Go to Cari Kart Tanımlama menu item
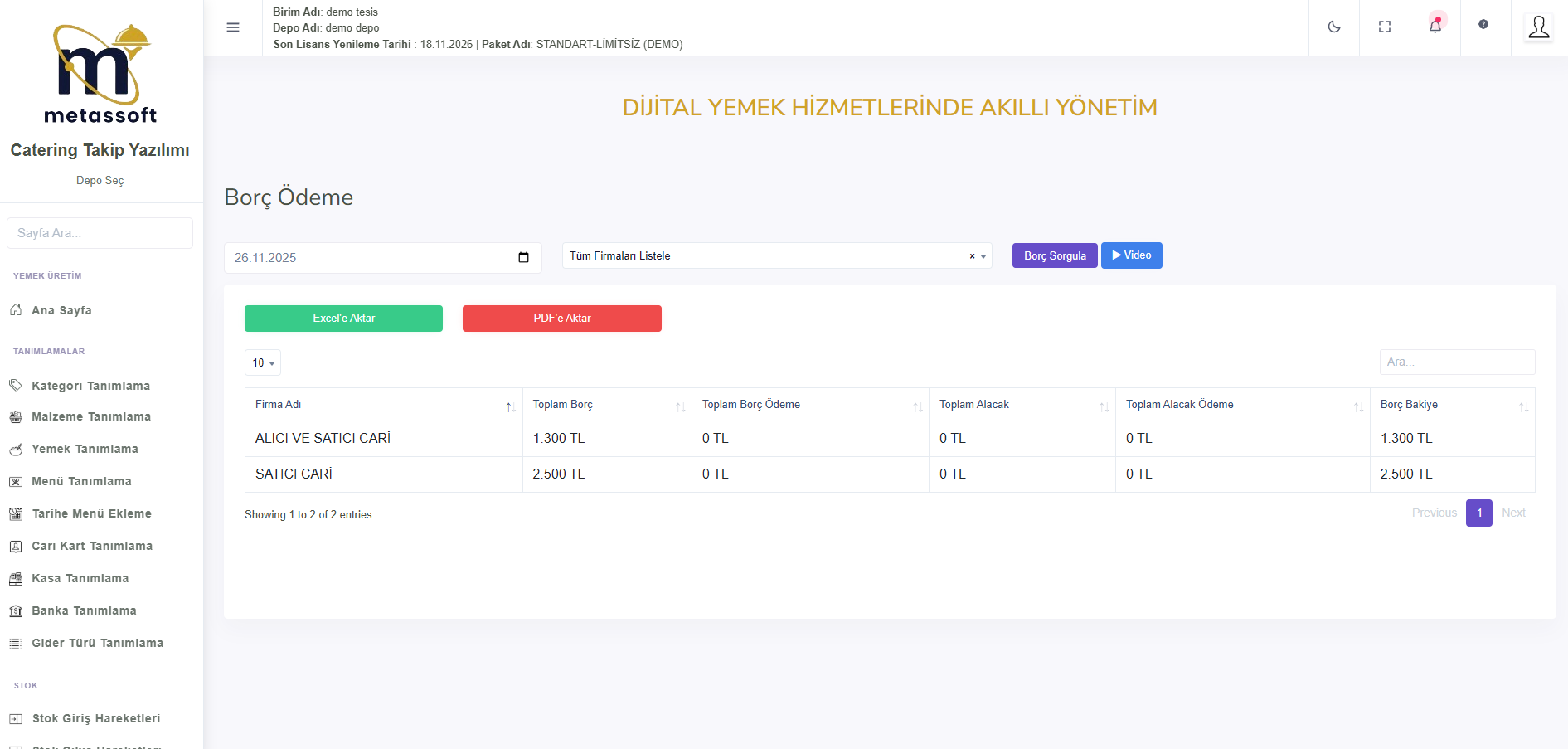Image resolution: width=1568 pixels, height=749 pixels. tap(91, 546)
